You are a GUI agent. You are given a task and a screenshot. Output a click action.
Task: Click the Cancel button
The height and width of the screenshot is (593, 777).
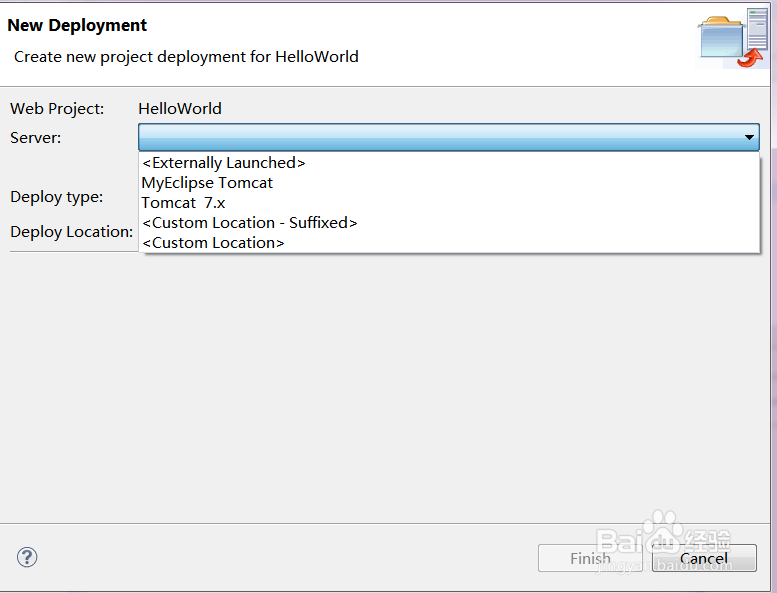coord(704,558)
